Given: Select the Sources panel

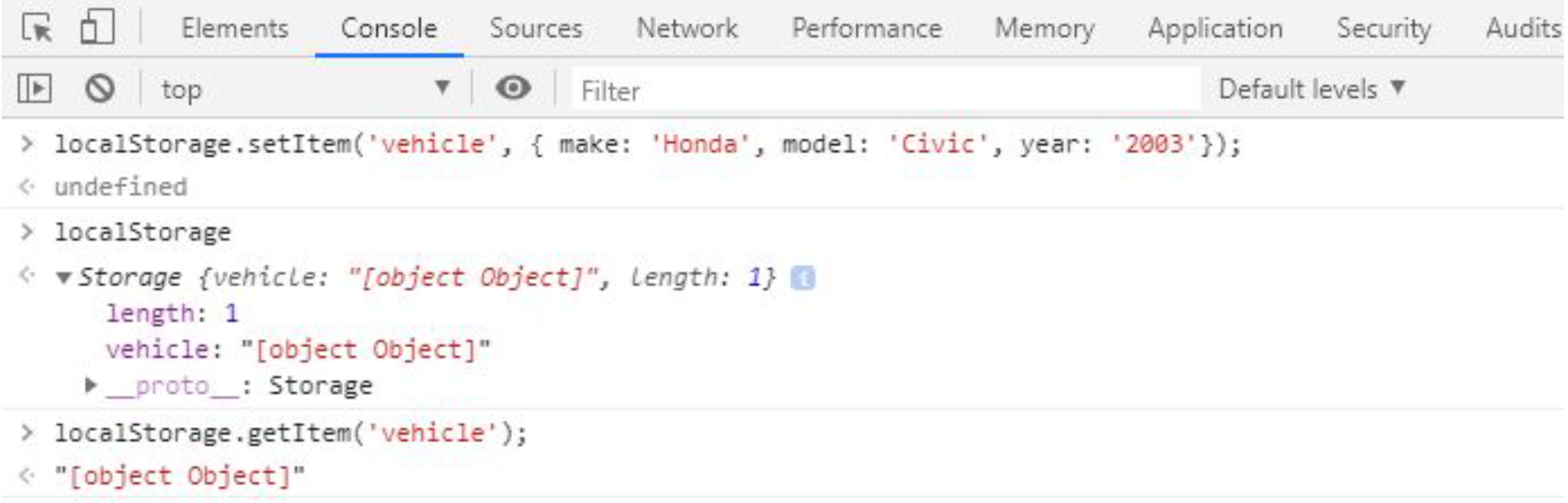Looking at the screenshot, I should tap(534, 27).
